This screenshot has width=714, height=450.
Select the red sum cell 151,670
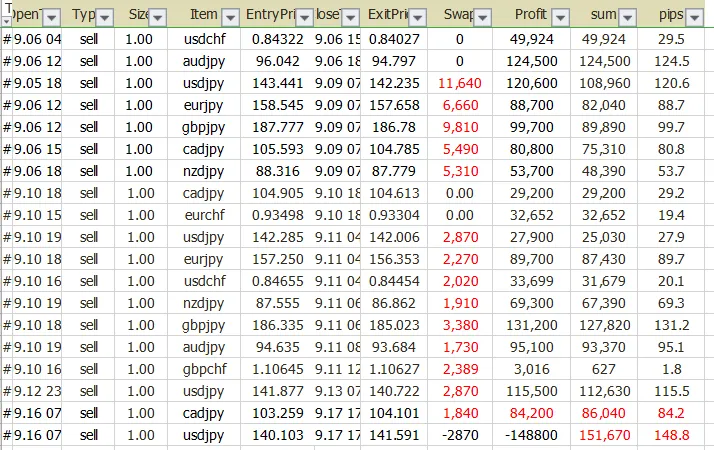(604, 435)
